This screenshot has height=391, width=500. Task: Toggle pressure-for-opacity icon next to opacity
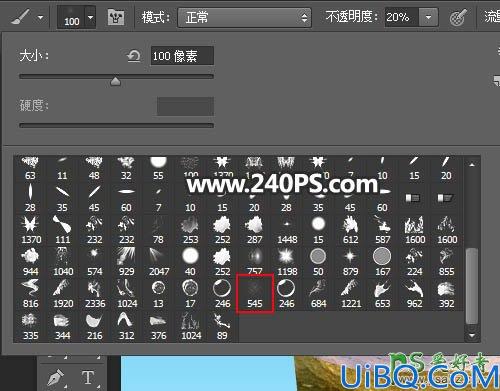tap(458, 17)
